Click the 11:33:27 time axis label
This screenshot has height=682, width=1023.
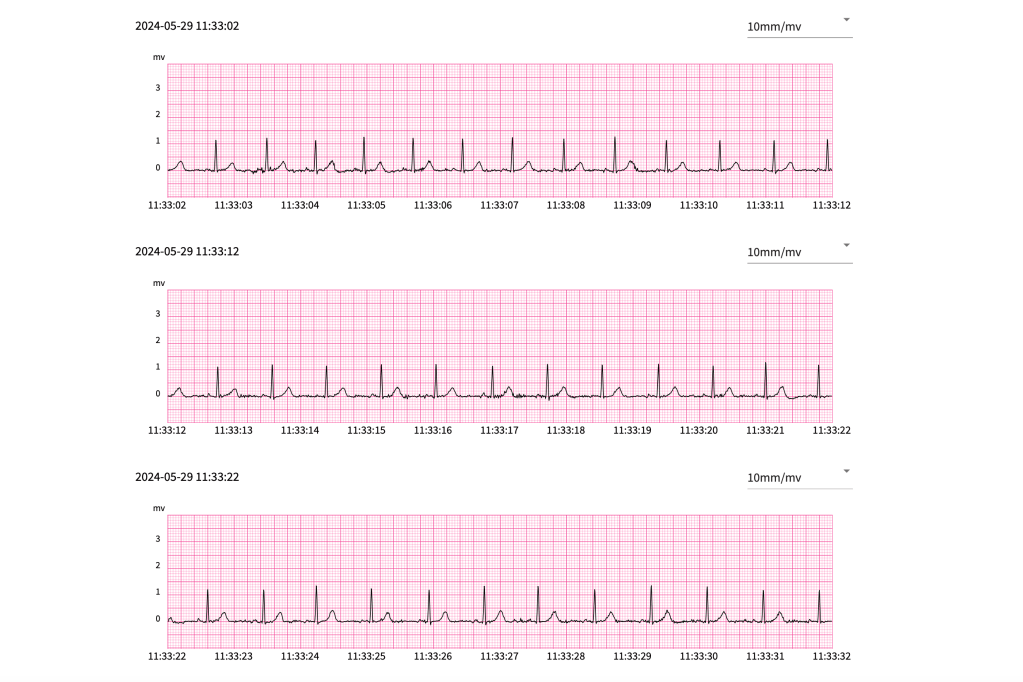coord(499,656)
